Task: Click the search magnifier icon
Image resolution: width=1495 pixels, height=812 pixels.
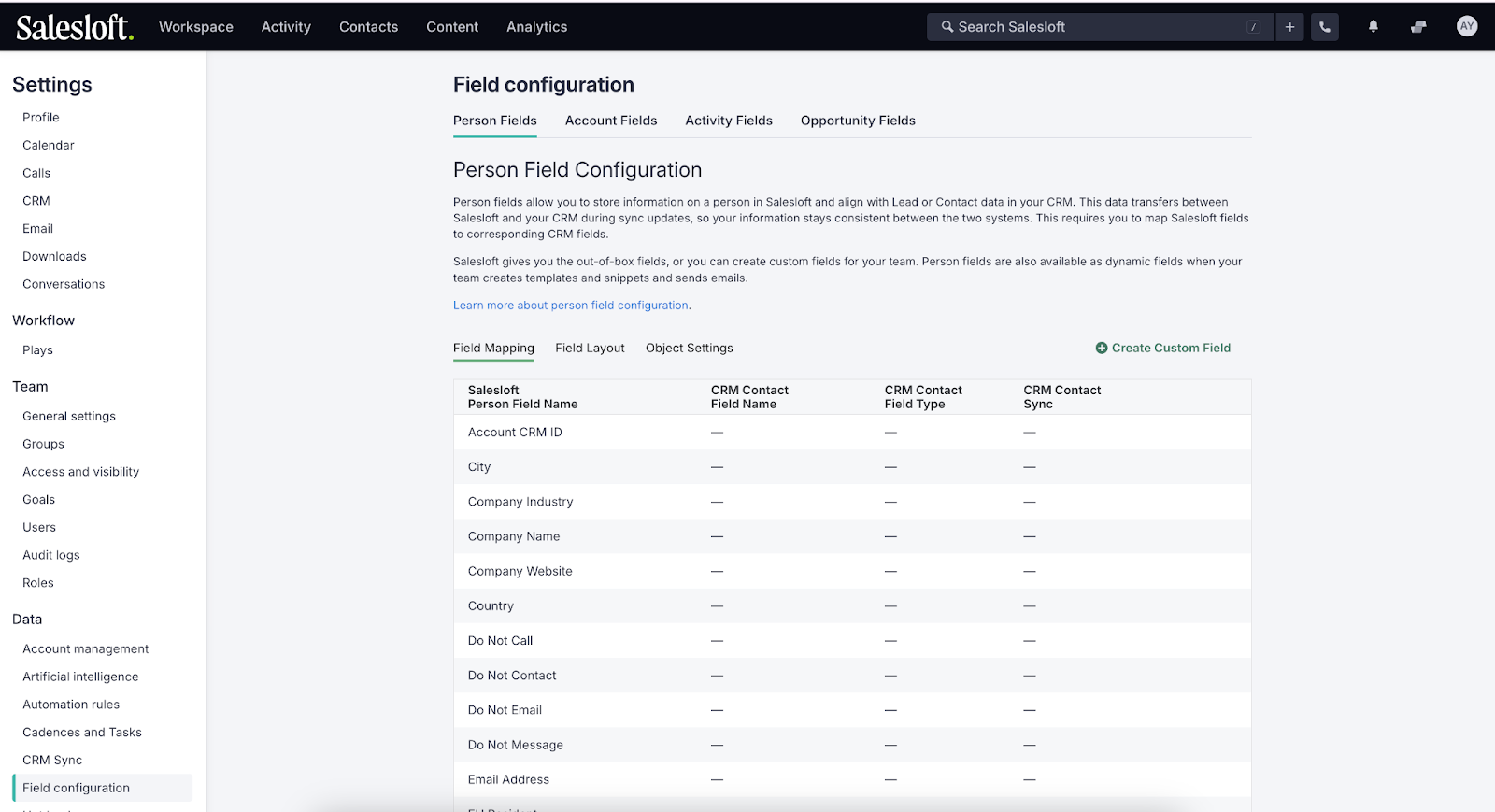Action: [947, 27]
